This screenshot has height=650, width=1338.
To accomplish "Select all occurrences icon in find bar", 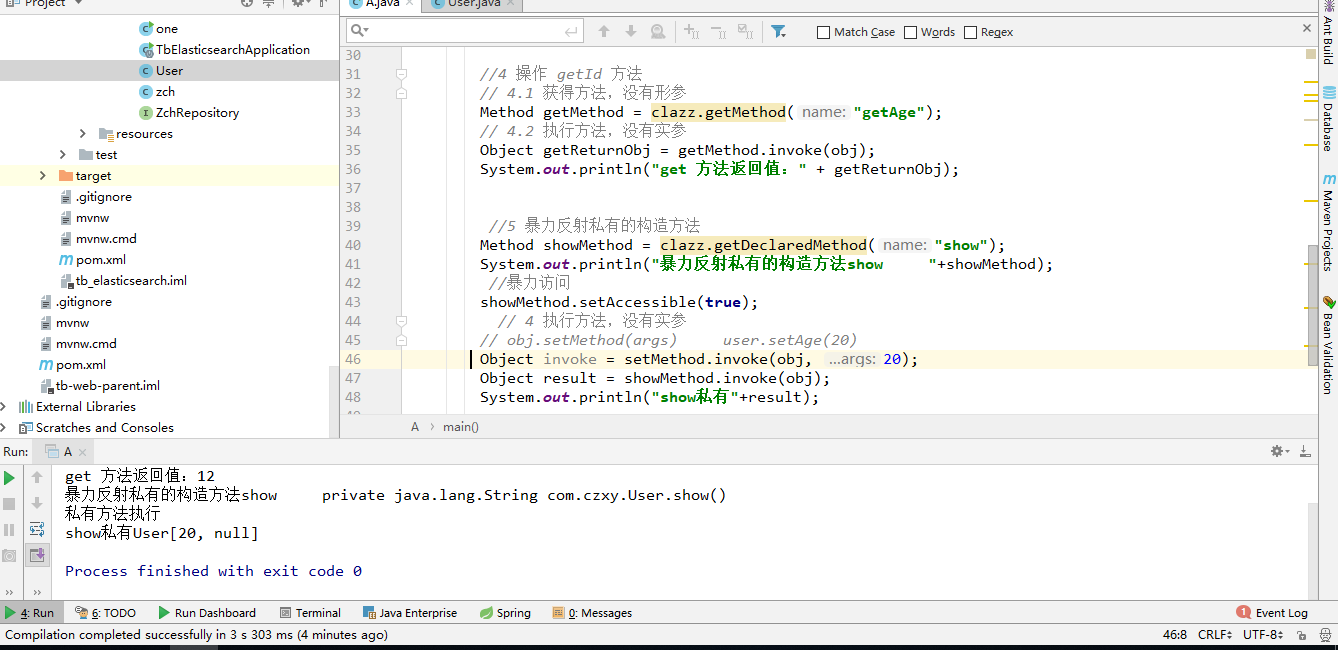I will (x=745, y=32).
